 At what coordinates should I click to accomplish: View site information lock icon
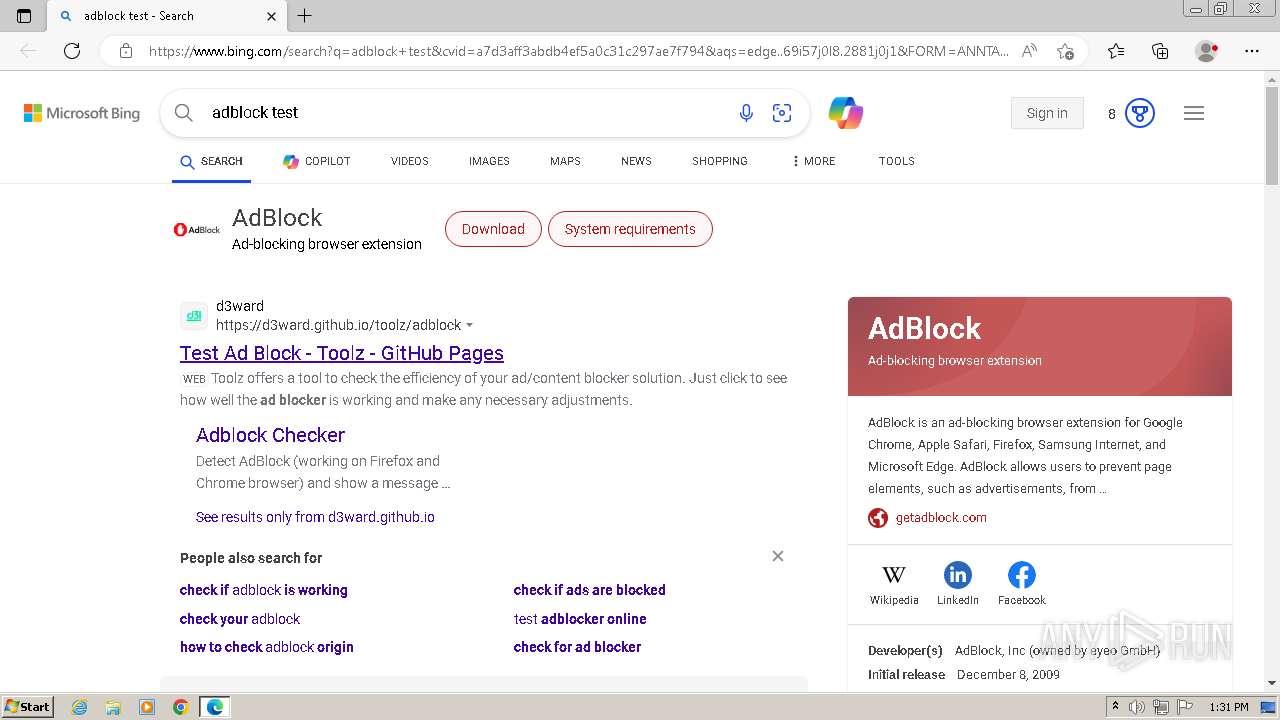click(x=126, y=51)
